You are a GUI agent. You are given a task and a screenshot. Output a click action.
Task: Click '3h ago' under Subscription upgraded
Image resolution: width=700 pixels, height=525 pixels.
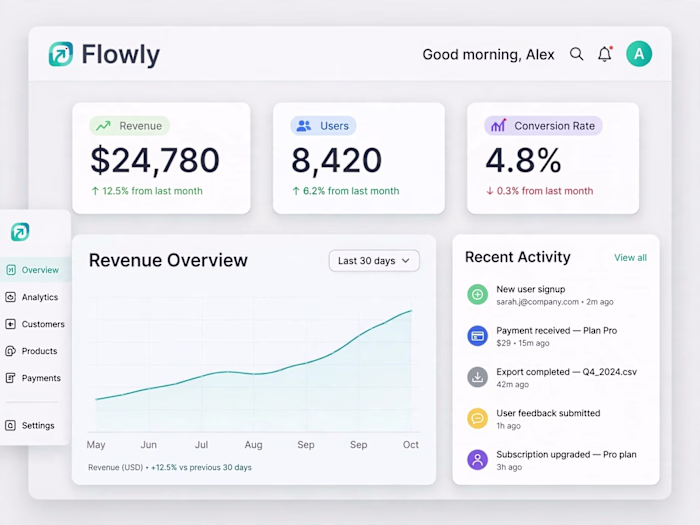tap(509, 467)
